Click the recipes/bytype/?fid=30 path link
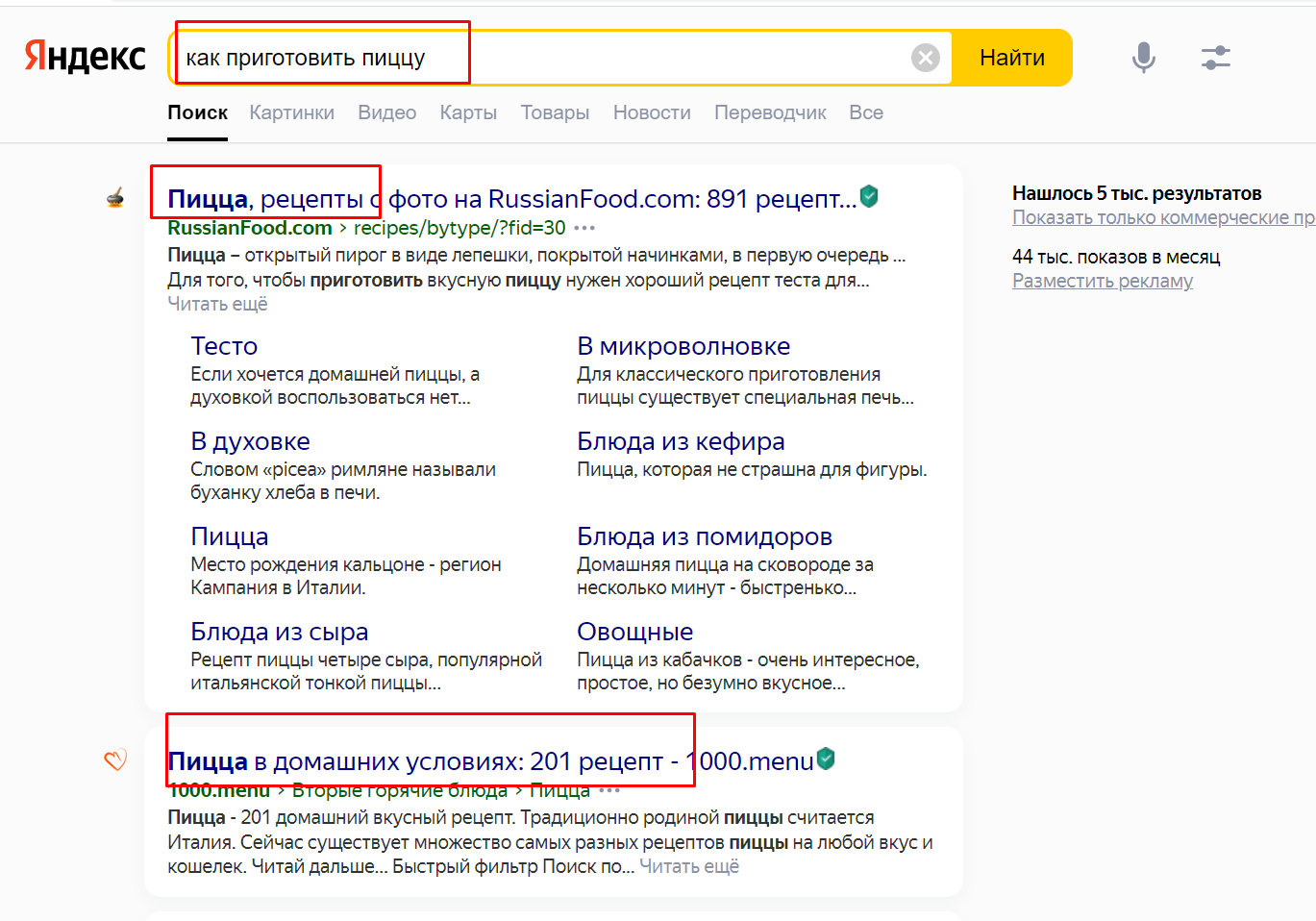Screen dimensions: 1316x921 click(x=459, y=228)
